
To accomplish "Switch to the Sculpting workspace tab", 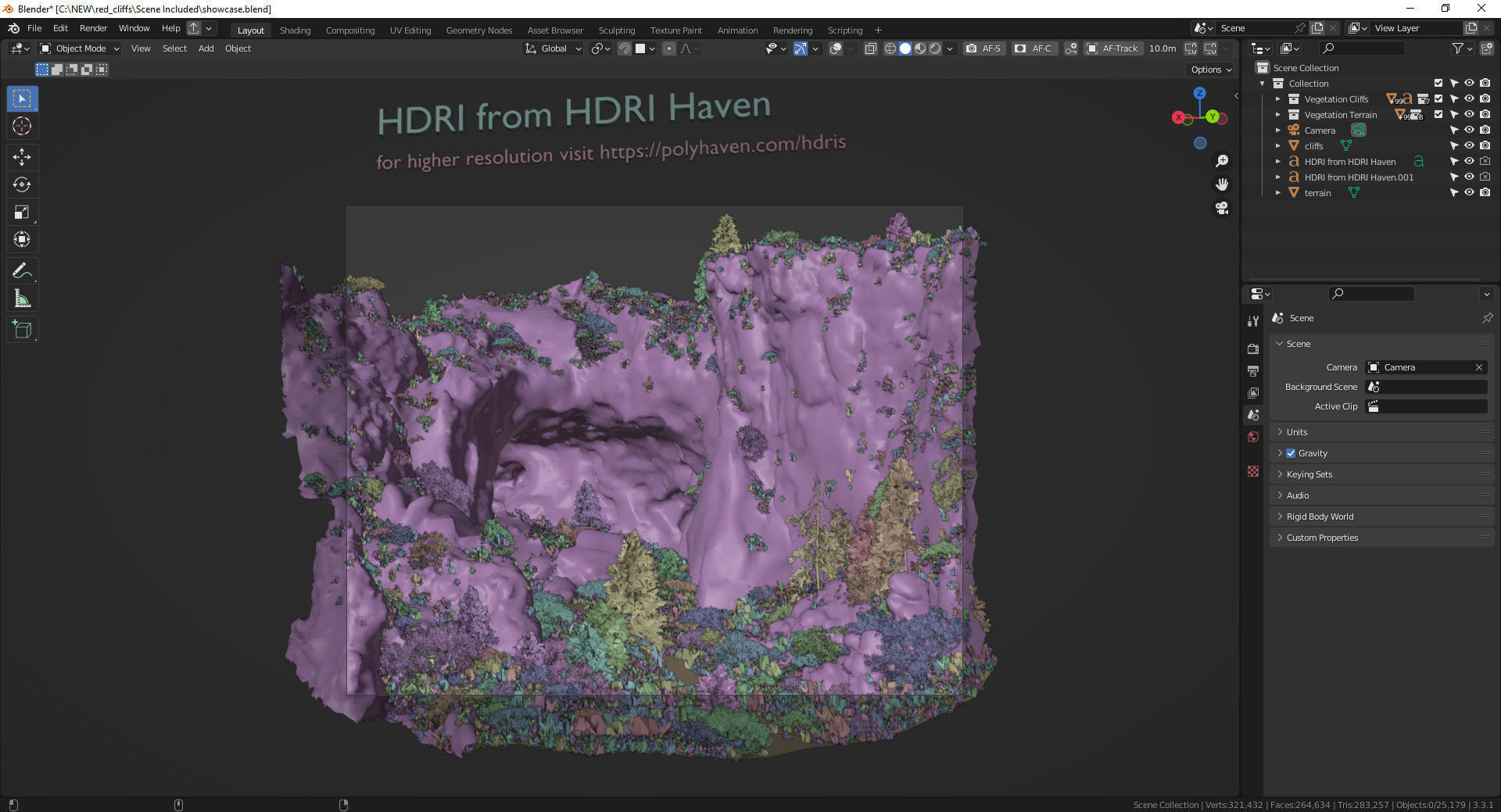I will pyautogui.click(x=617, y=30).
